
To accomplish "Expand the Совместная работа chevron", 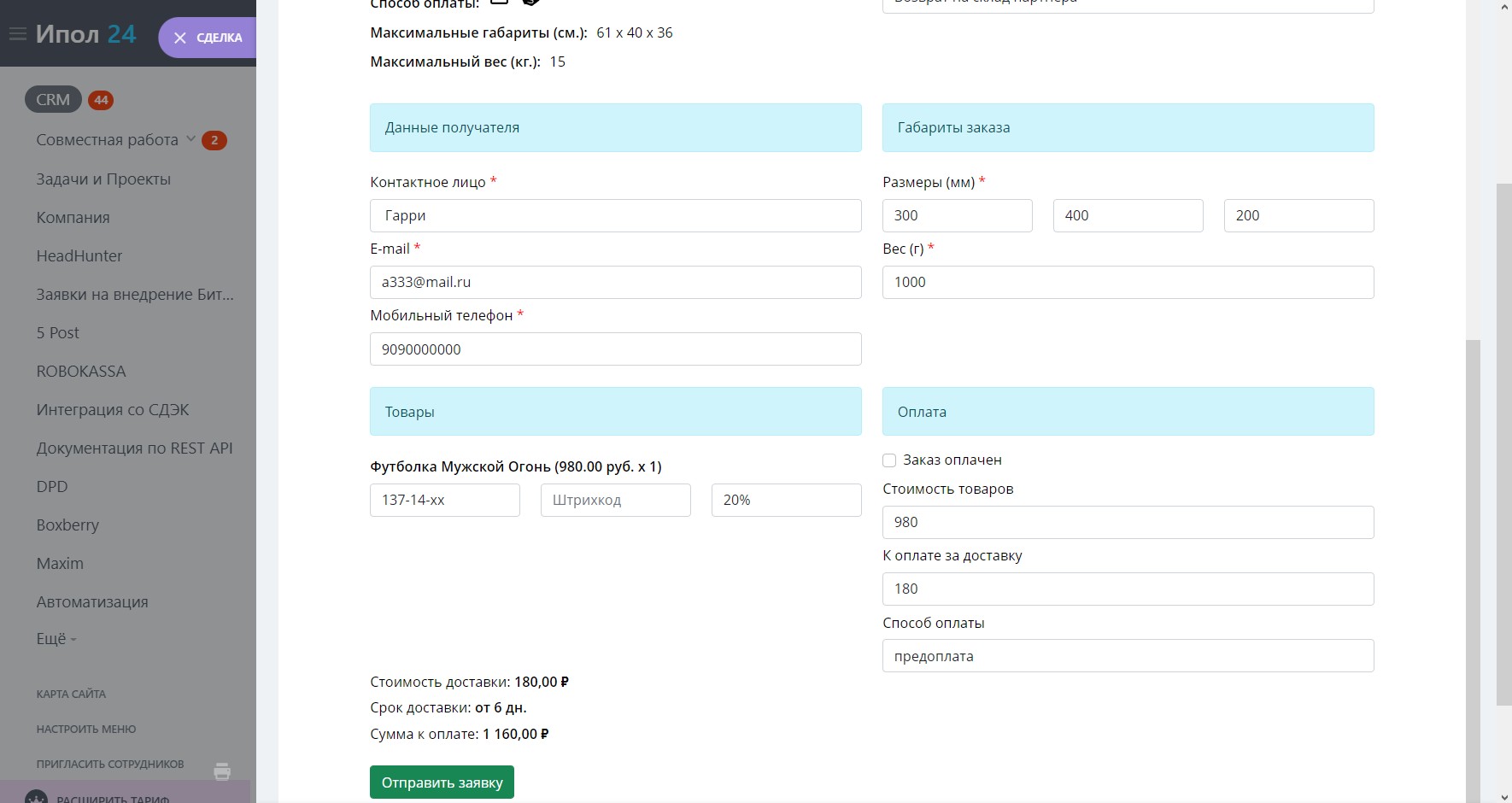I will 191,139.
